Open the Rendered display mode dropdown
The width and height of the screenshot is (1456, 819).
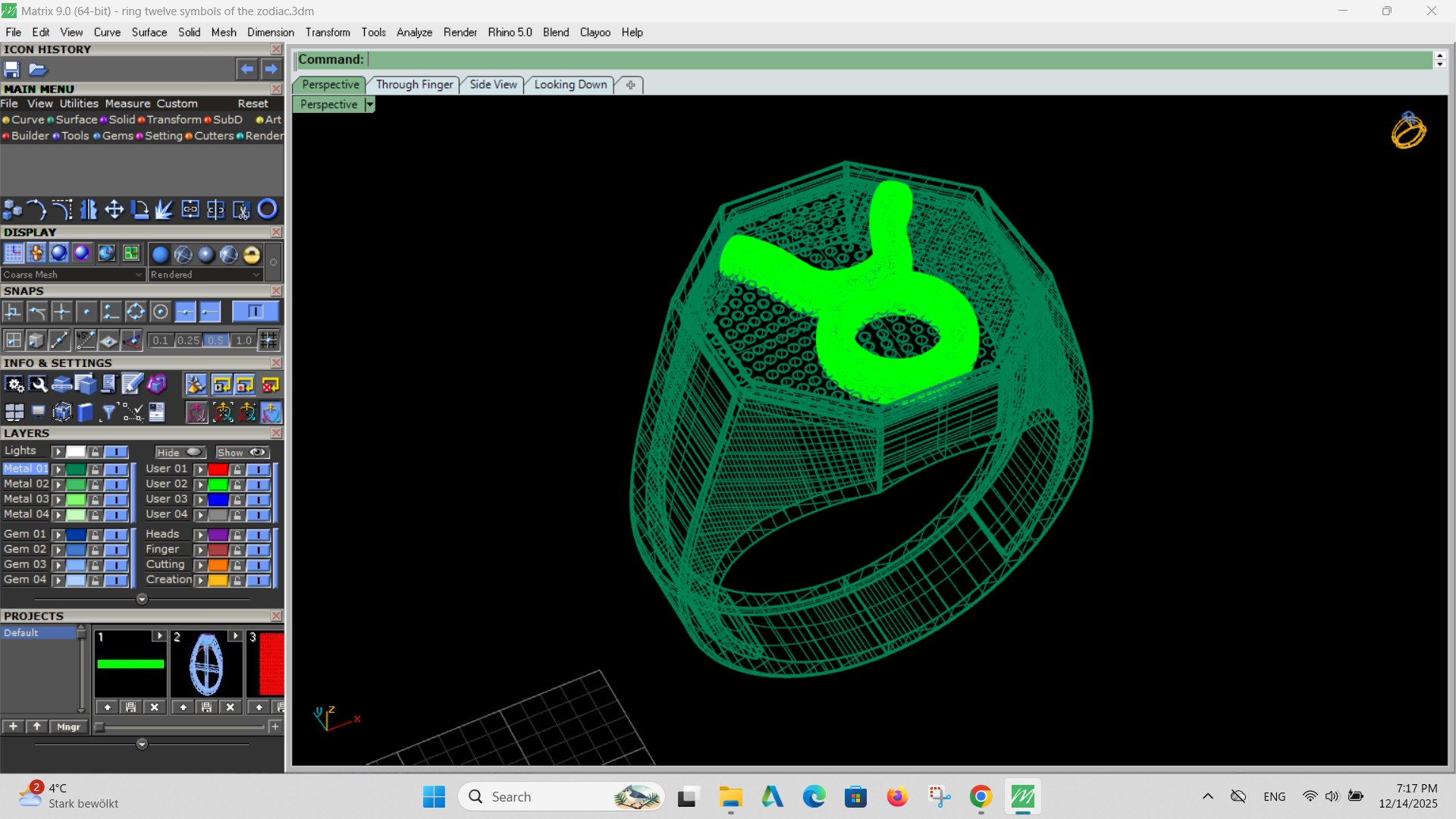click(x=205, y=275)
